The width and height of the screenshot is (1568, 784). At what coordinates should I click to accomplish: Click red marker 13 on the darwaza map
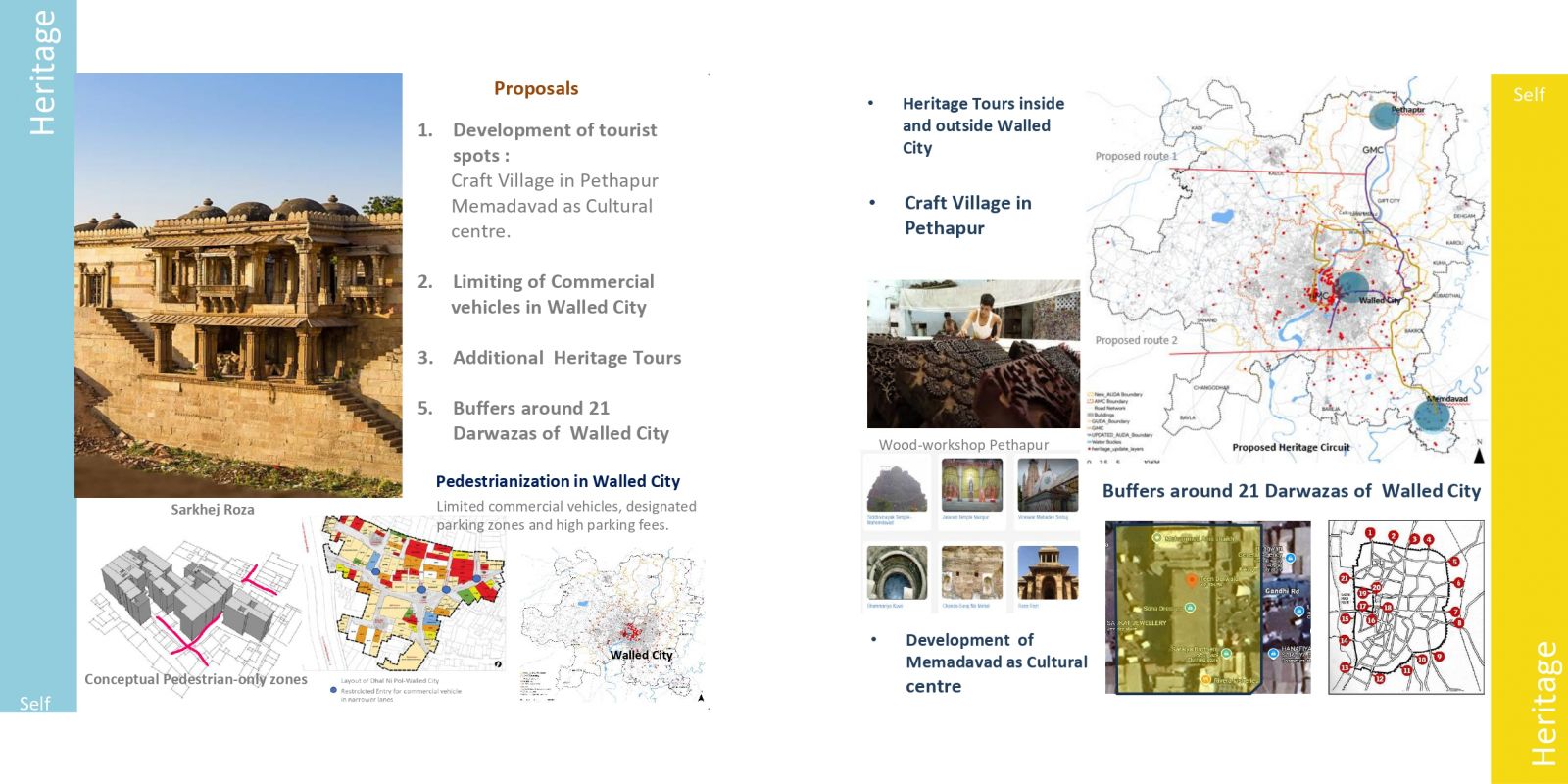pos(1346,667)
